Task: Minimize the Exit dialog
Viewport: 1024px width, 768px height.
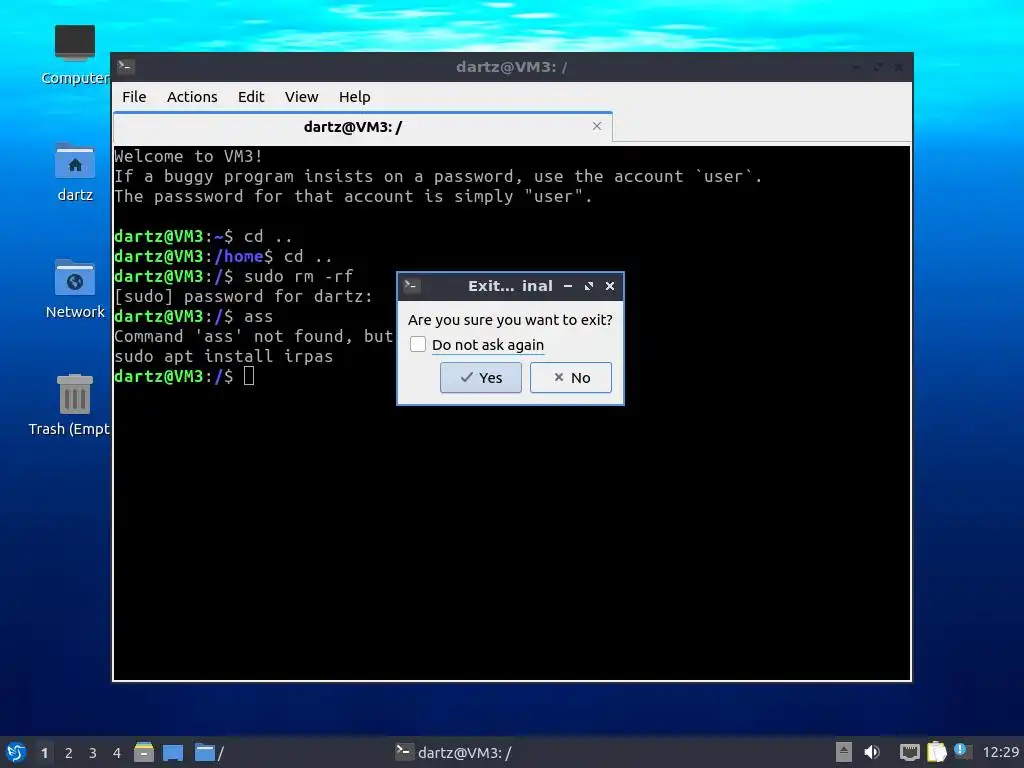Action: point(568,286)
